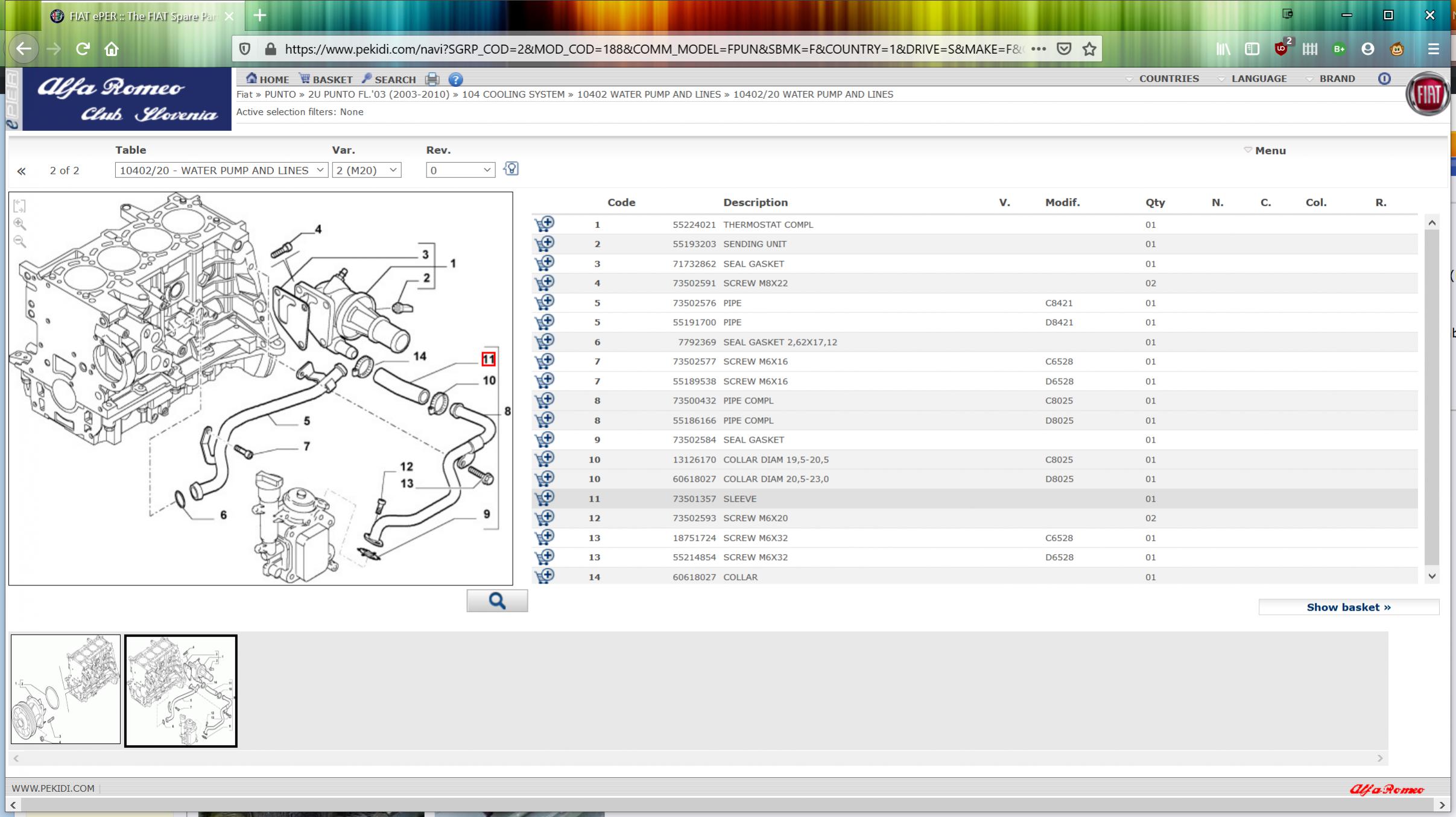Click SEARCH in the ePER toolbar
The image size is (1456, 817).
[389, 79]
